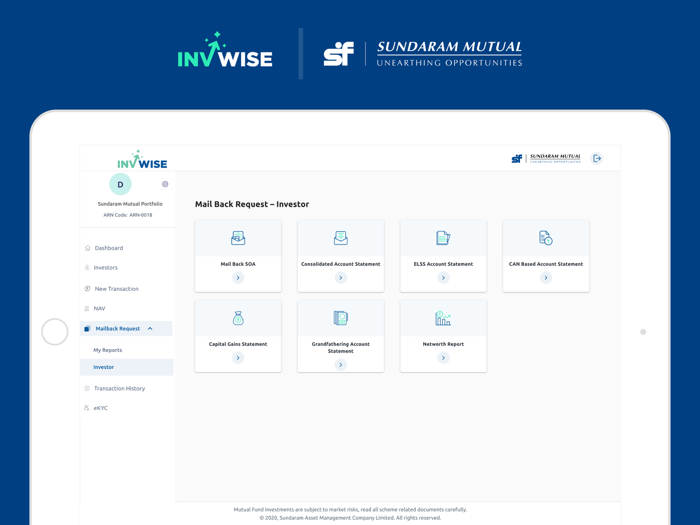Click the Grandfathering Account Statement icon
Viewport: 700px width, 525px height.
pyautogui.click(x=341, y=318)
